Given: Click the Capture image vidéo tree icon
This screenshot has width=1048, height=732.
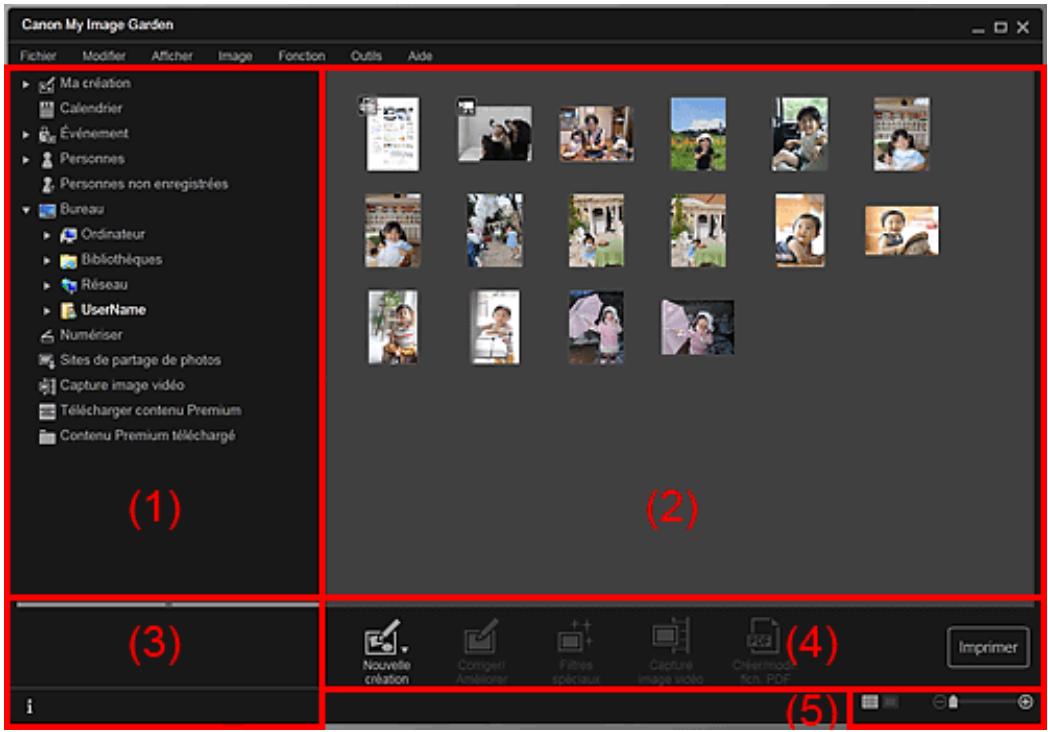Looking at the screenshot, I should coord(47,386).
